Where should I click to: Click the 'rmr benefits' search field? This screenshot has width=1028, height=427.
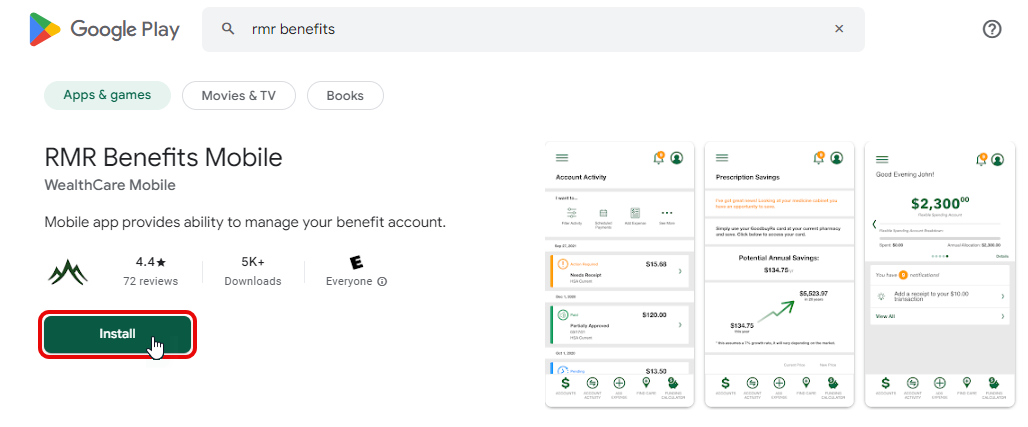pyautogui.click(x=530, y=29)
